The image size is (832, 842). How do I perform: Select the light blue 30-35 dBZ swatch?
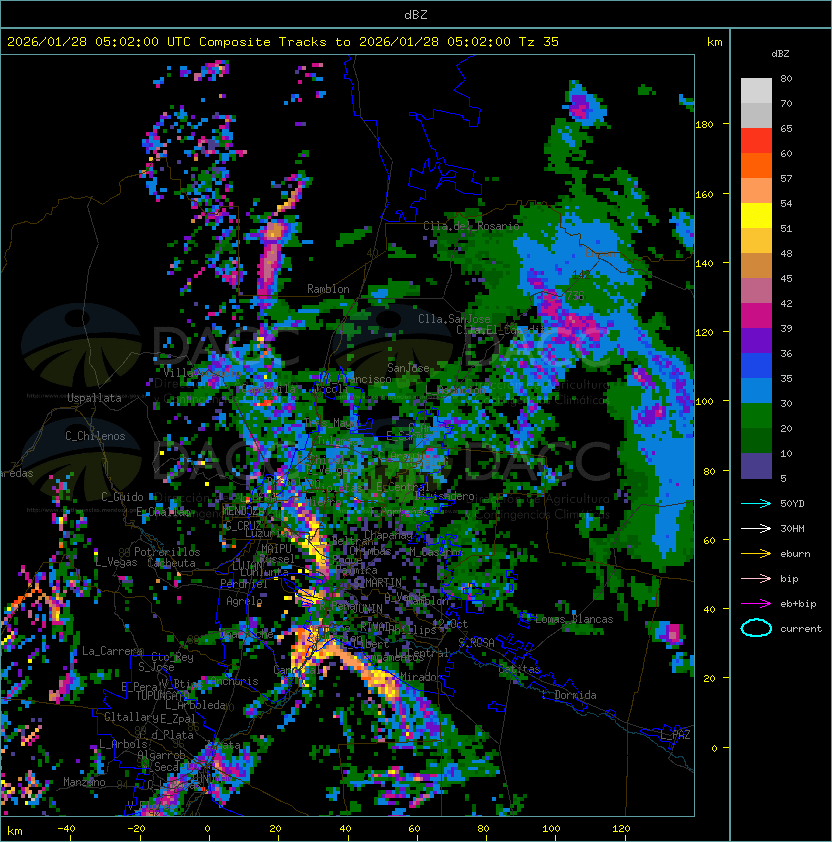tap(756, 390)
